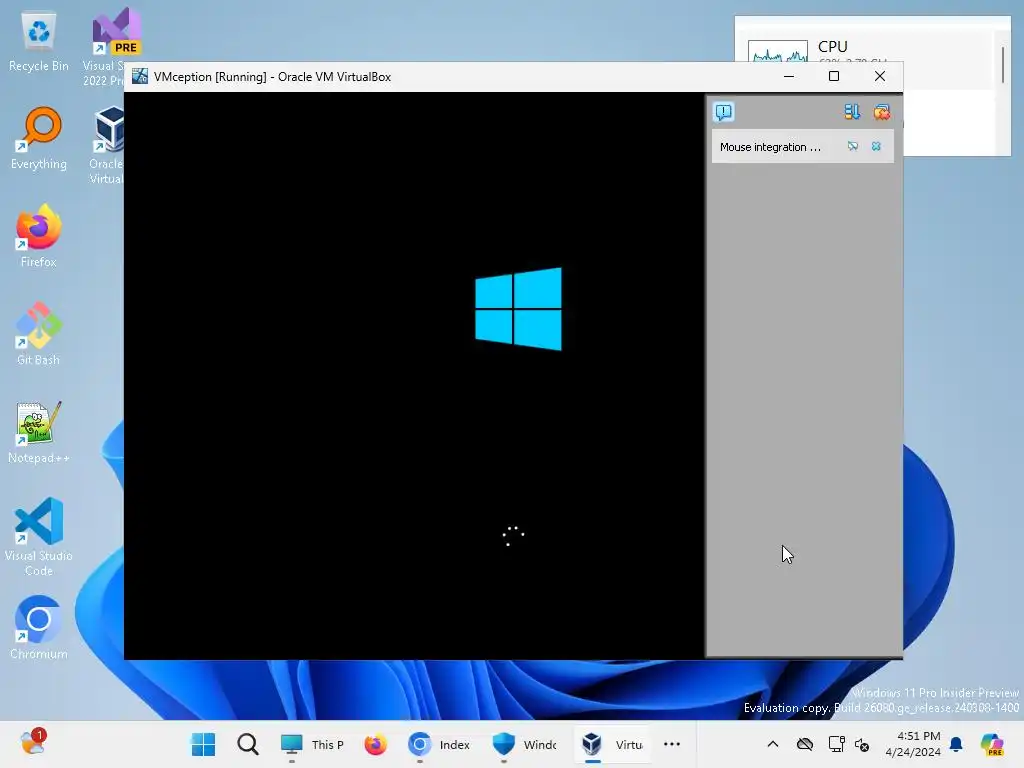
Task: Open the notification bell in the tray
Action: point(956,744)
